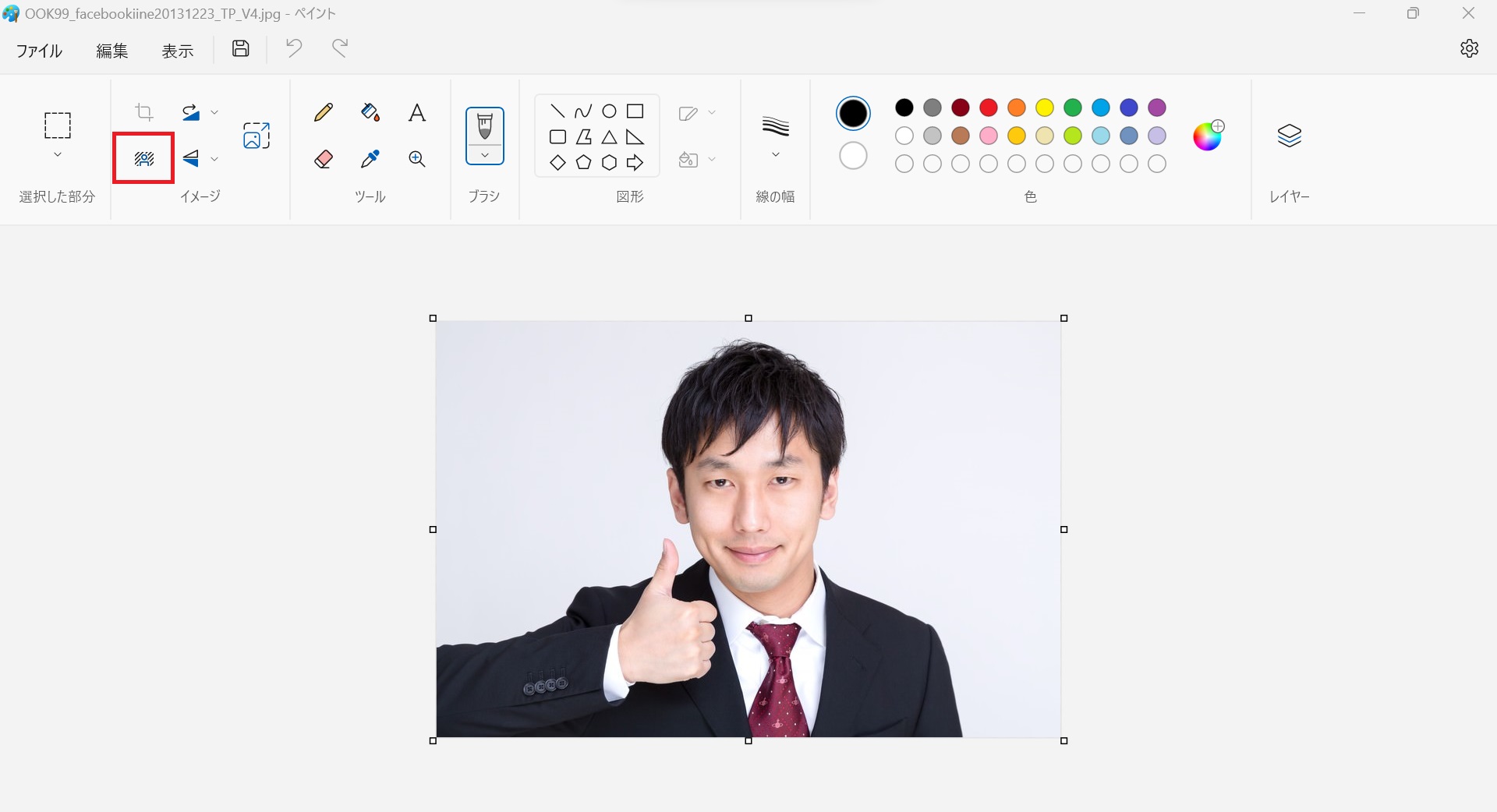Image resolution: width=1497 pixels, height=812 pixels.
Task: Open Paint settings via the gear icon
Action: 1469,48
